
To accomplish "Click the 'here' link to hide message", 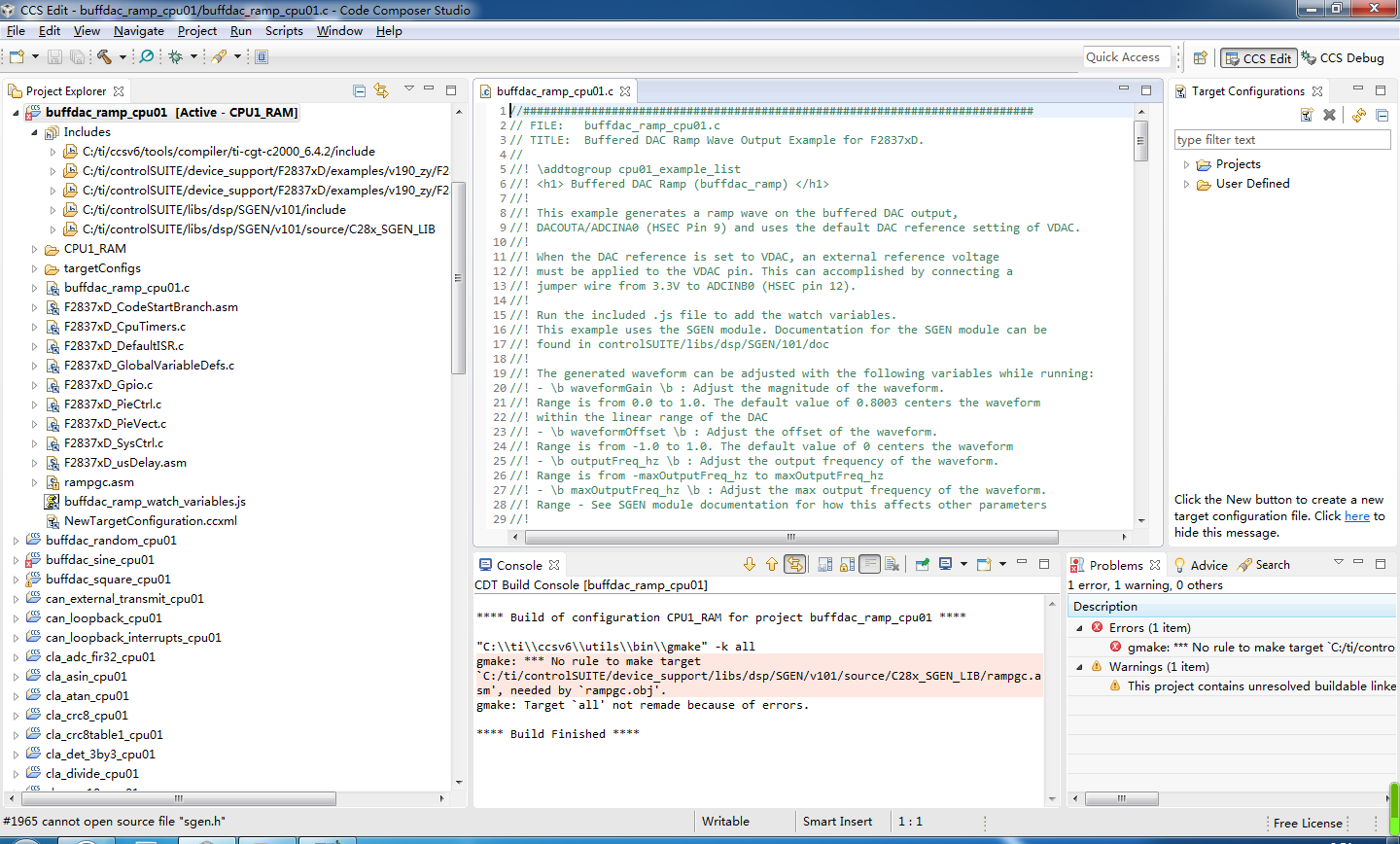I will pos(1357,516).
